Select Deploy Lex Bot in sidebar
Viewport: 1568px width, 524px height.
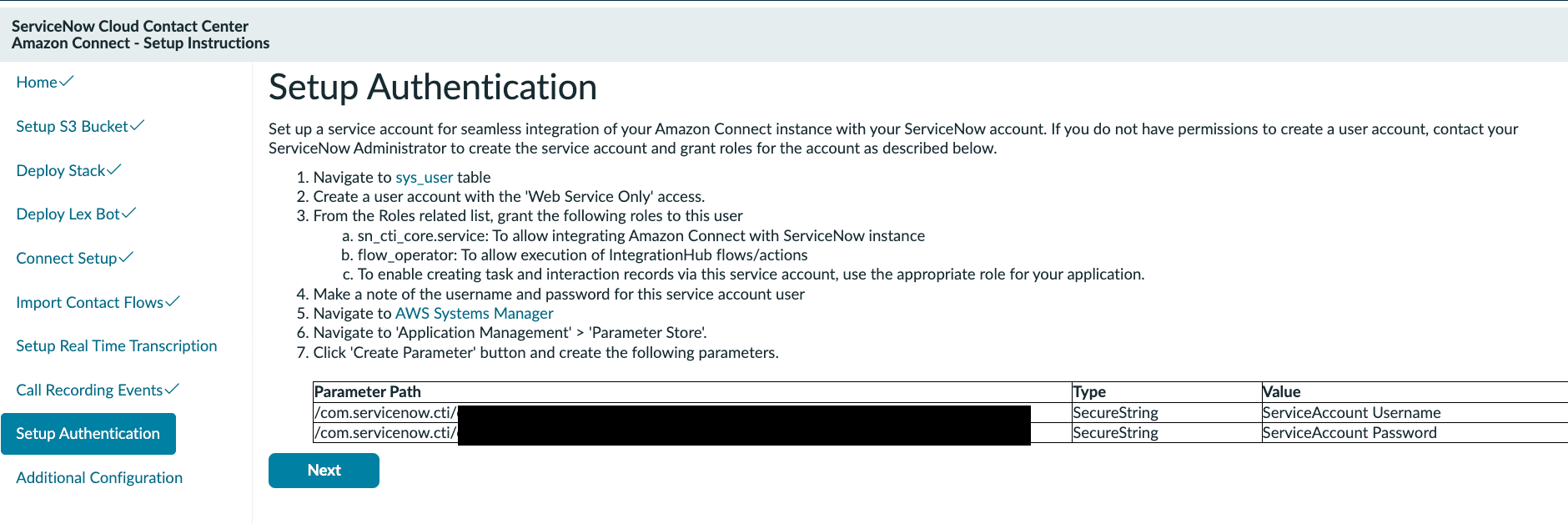tap(68, 214)
